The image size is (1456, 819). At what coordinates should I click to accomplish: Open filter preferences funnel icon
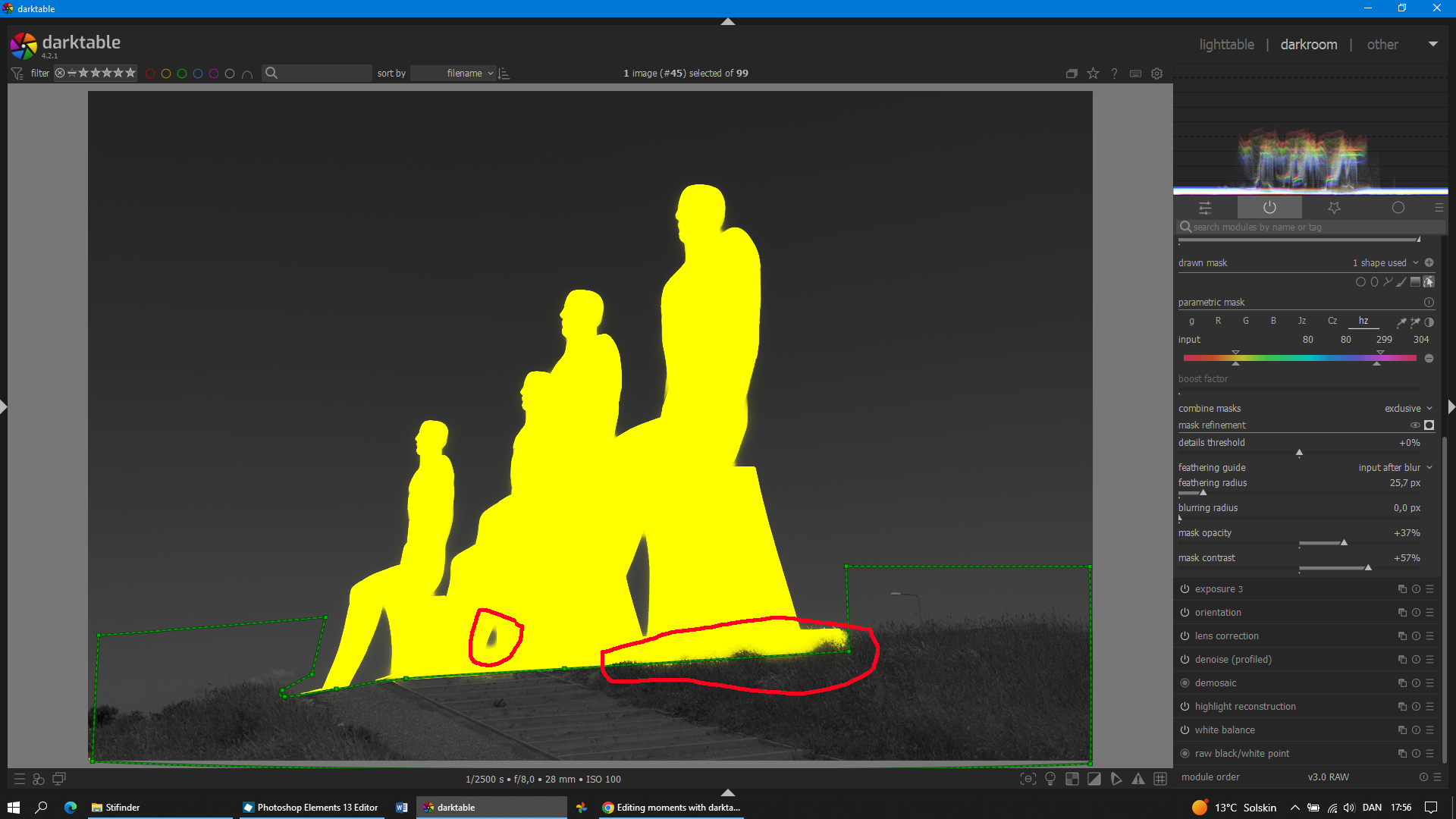click(x=17, y=74)
